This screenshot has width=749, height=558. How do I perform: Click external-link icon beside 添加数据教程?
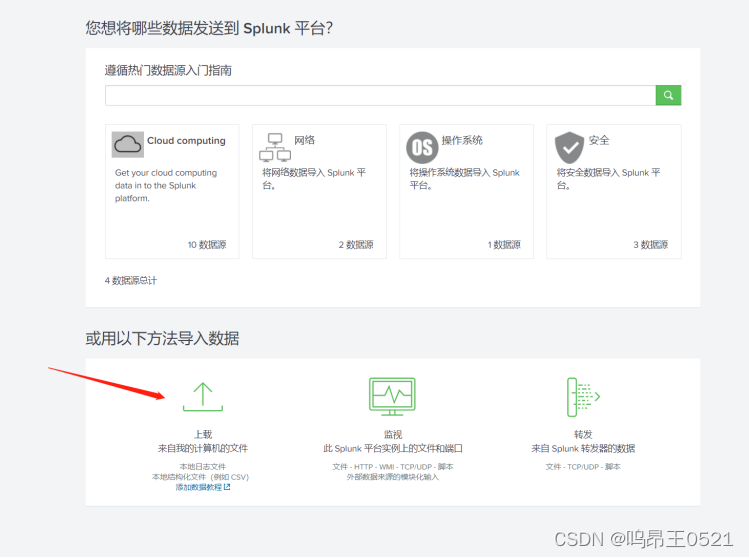tap(227, 487)
